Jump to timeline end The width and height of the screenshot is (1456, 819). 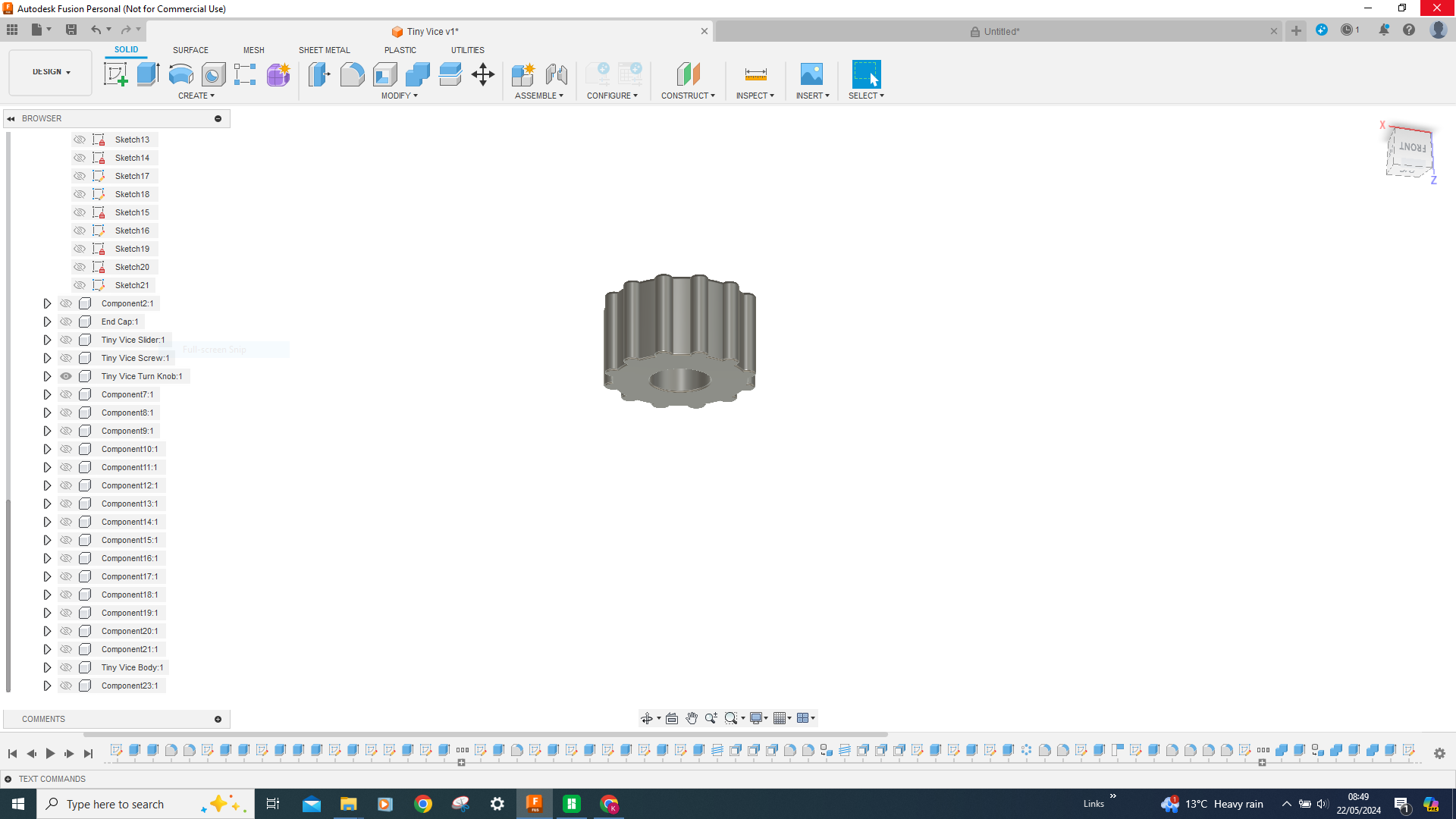click(88, 753)
